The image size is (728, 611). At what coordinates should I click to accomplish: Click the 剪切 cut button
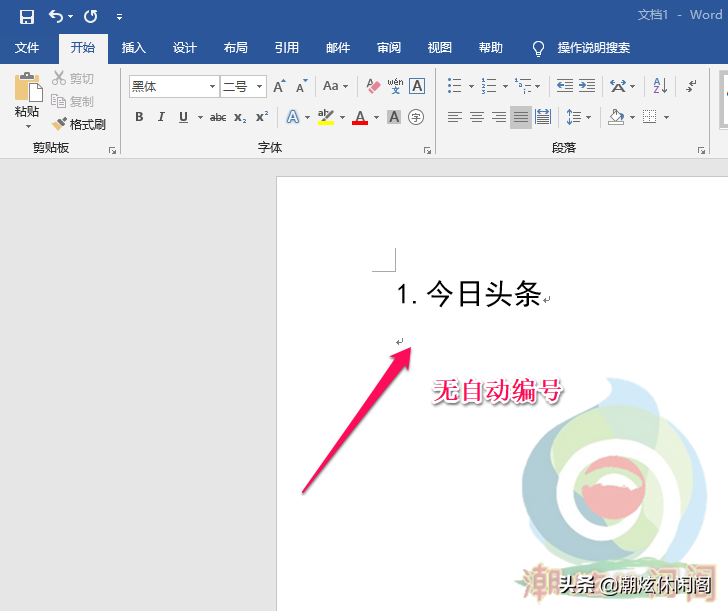[x=73, y=78]
